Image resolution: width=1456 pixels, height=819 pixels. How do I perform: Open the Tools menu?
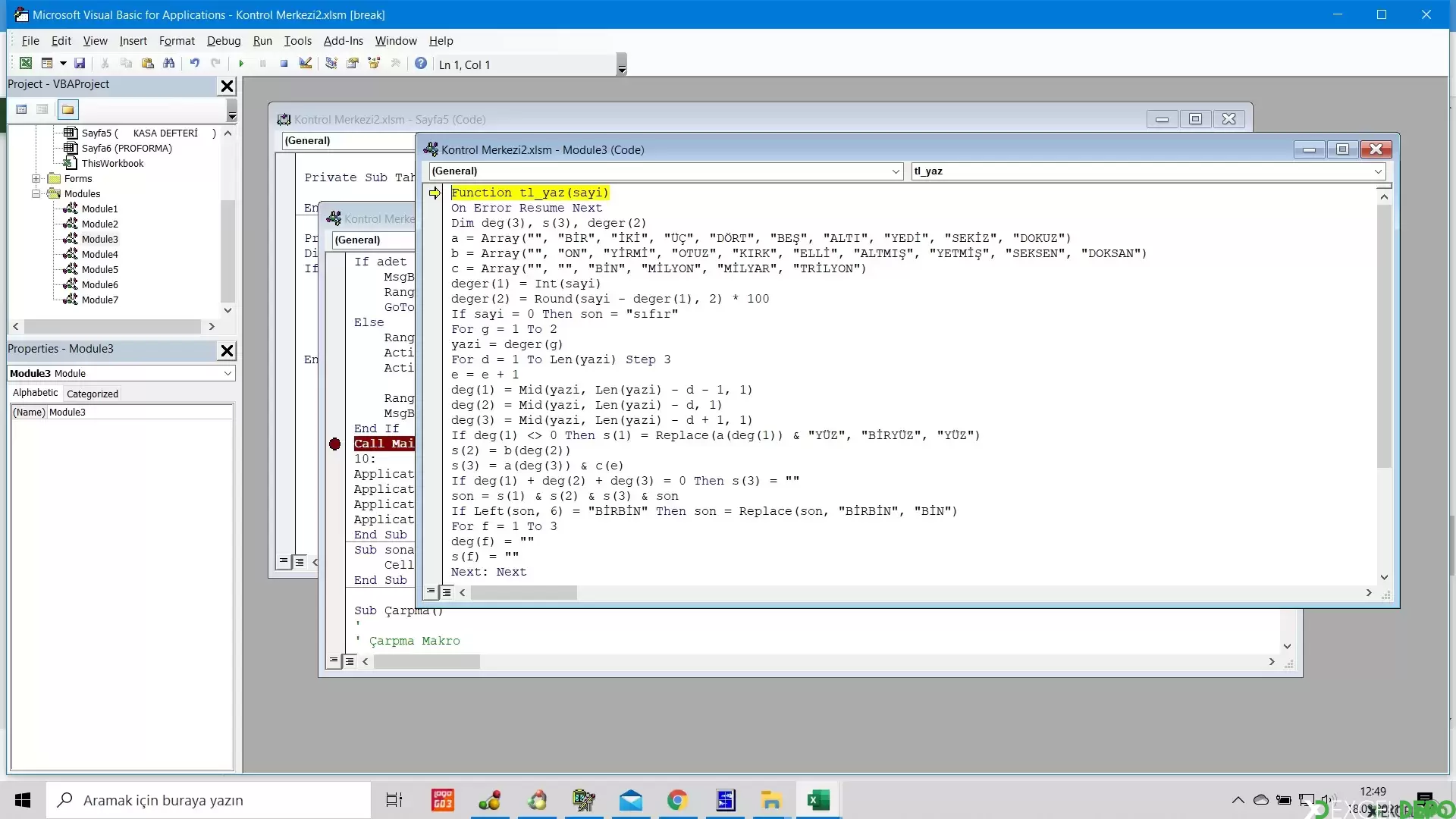point(298,41)
